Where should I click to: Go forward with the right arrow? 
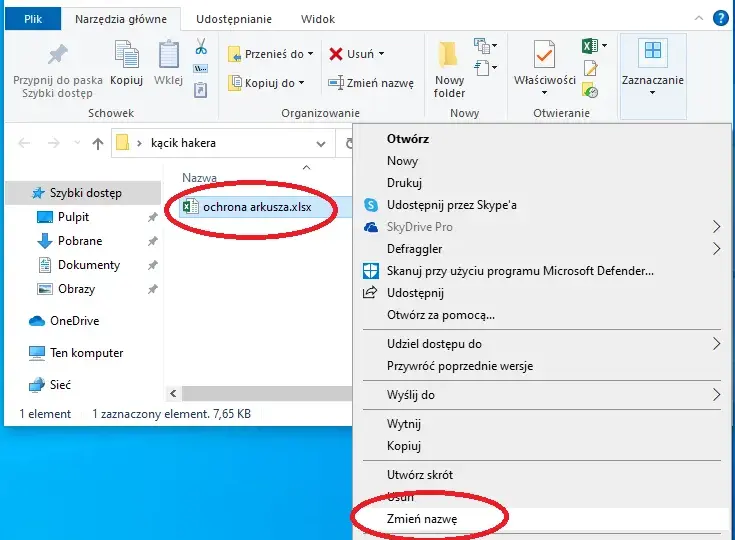pos(54,143)
